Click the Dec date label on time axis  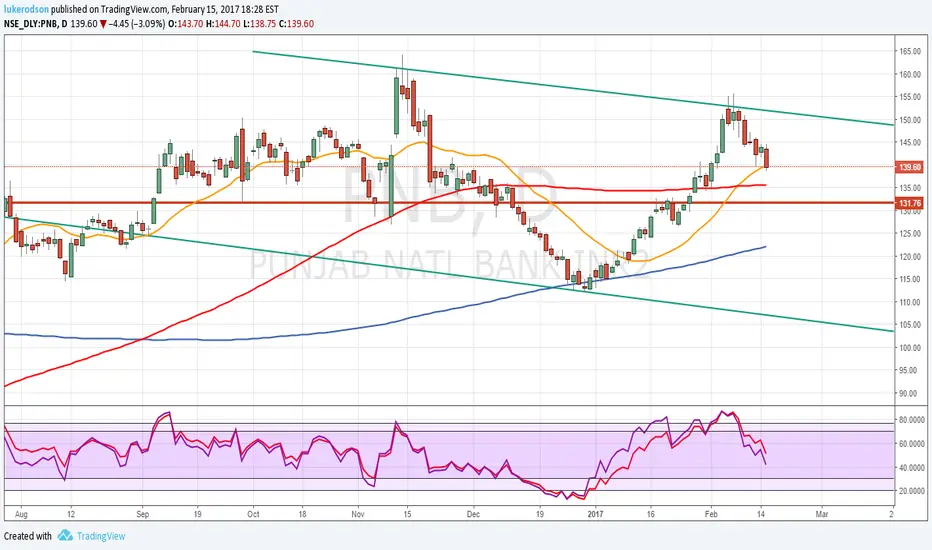pyautogui.click(x=473, y=514)
